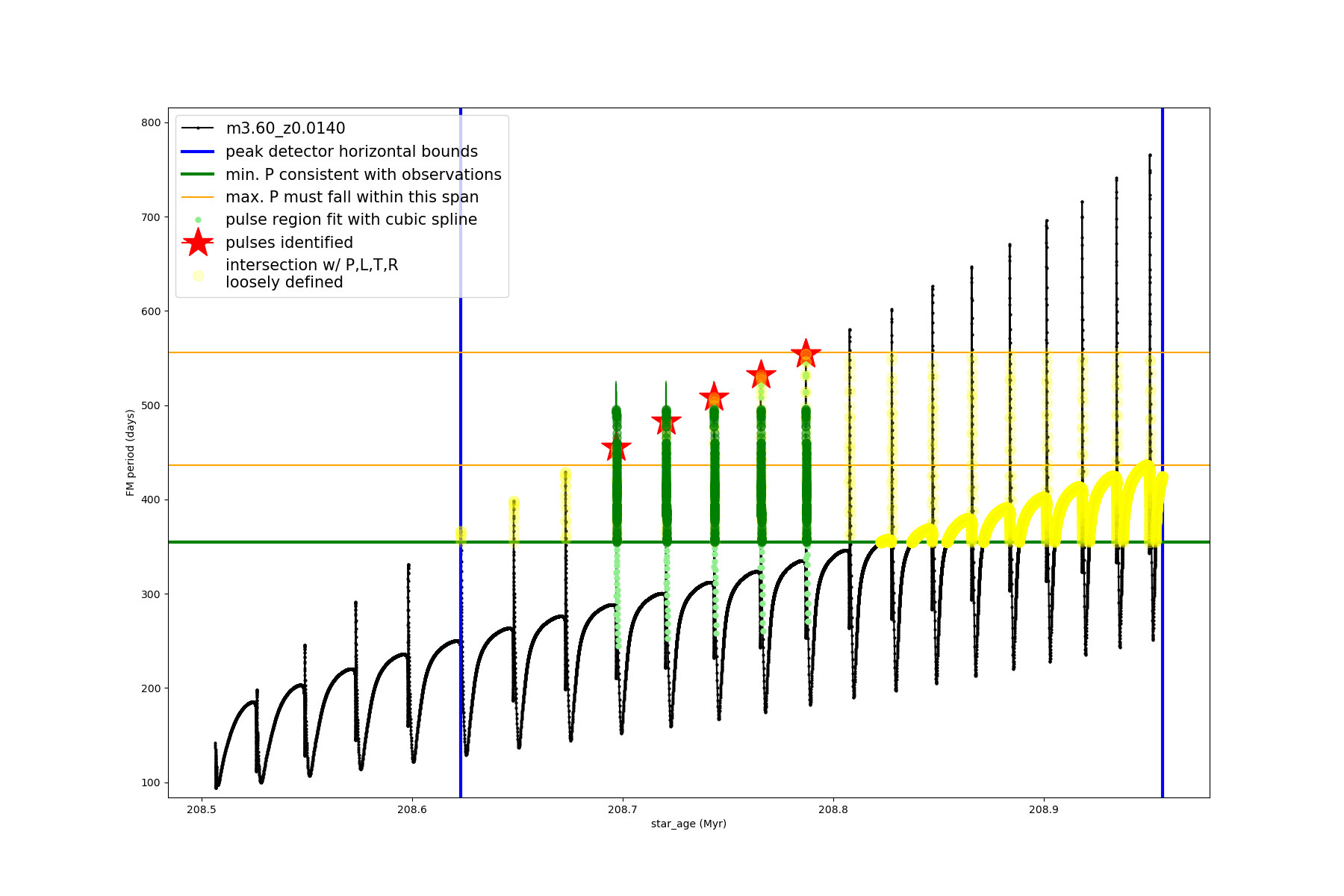The width and height of the screenshot is (1344, 896).
Task: Click the 'FM period (days)' y-axis label
Action: click(x=131, y=452)
